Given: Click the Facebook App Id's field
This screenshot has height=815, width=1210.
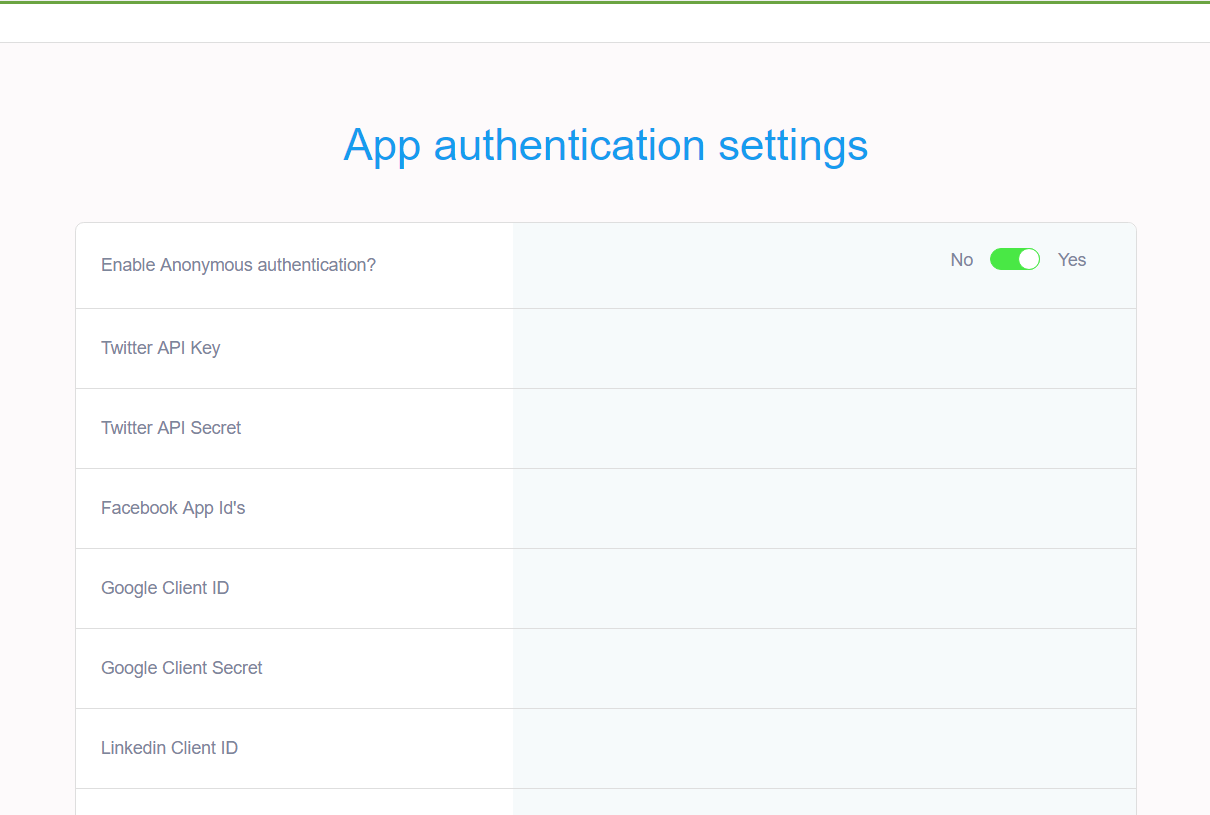Looking at the screenshot, I should 824,509.
